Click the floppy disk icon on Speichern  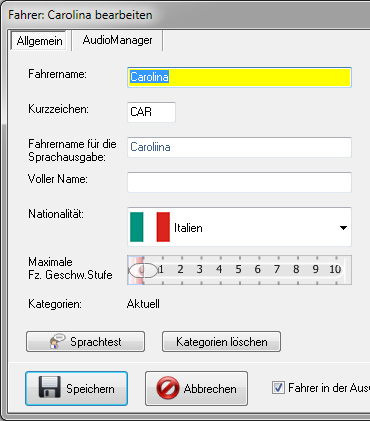[x=50, y=387]
